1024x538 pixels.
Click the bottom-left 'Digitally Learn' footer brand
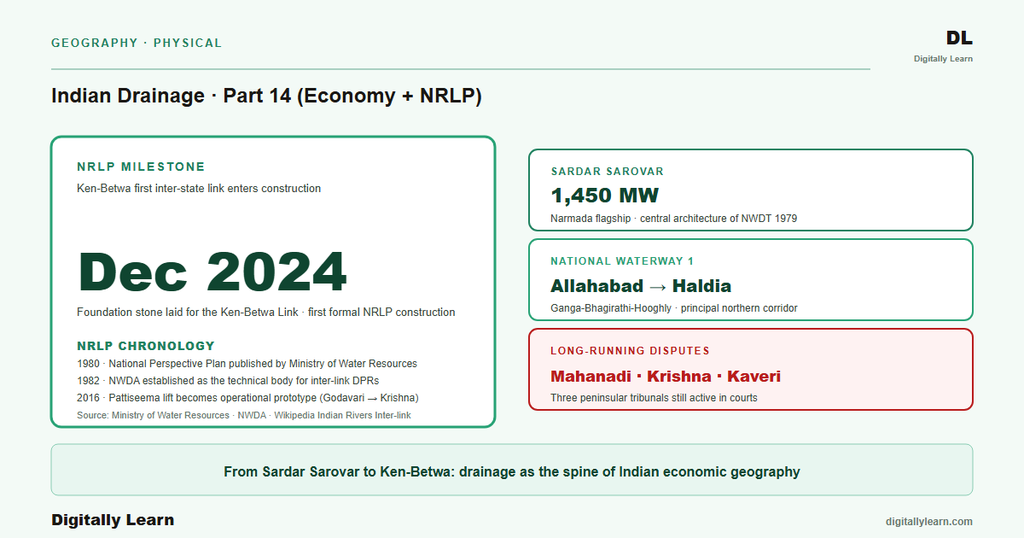coord(113,520)
